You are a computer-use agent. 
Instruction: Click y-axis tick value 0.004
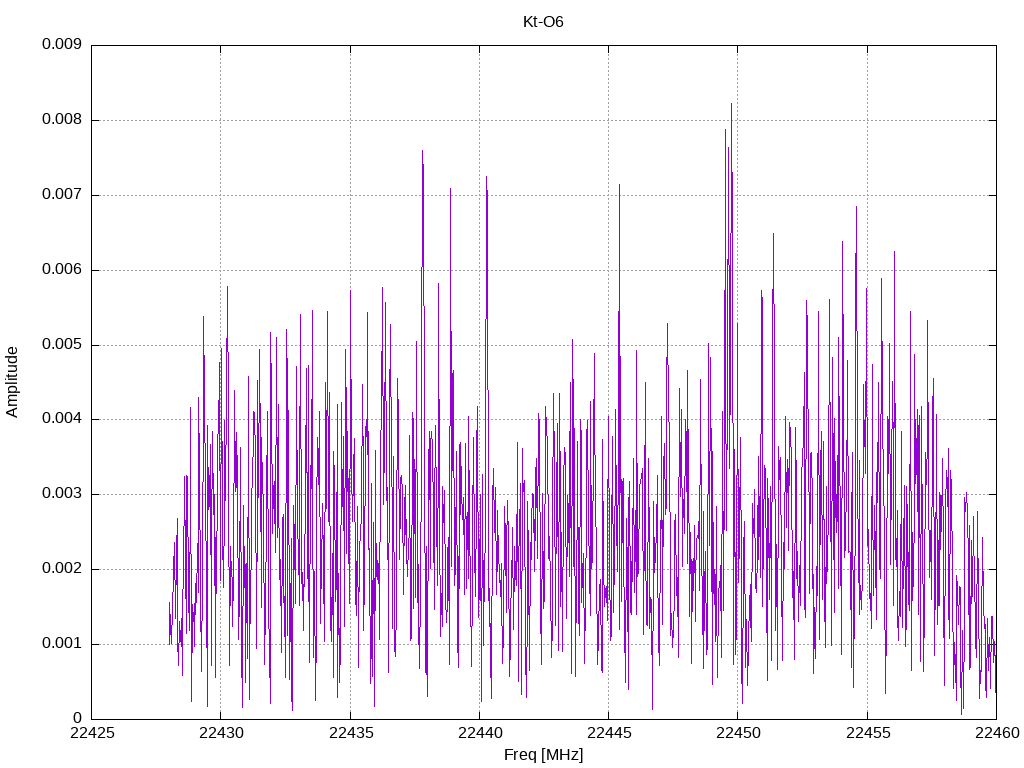(x=62, y=419)
